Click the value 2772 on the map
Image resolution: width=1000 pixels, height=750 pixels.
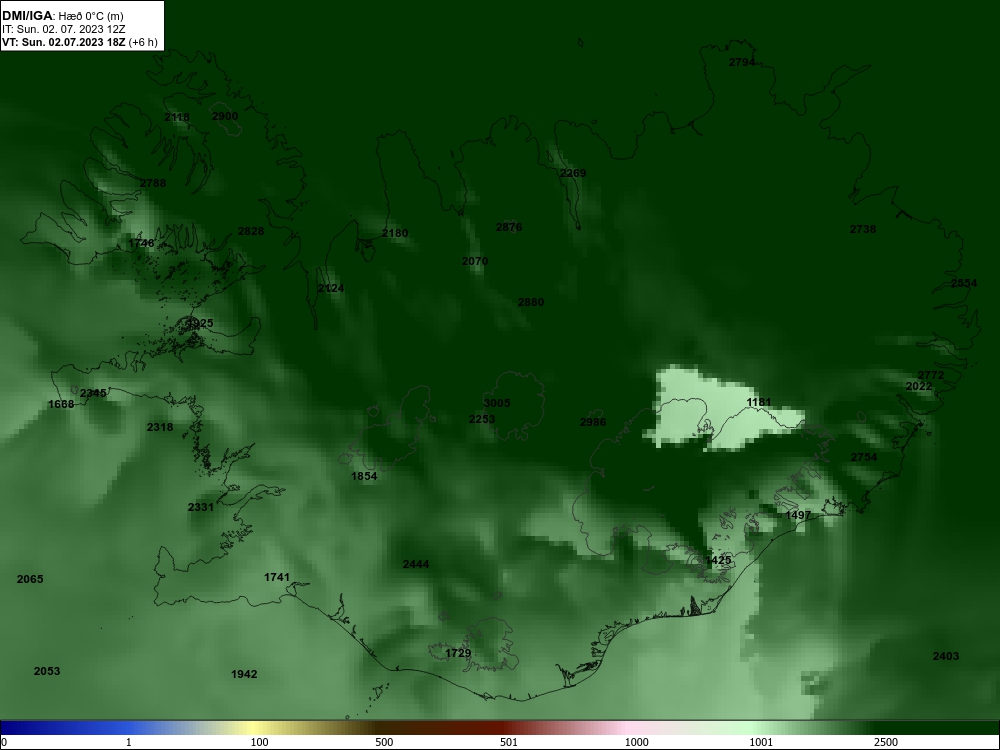930,375
